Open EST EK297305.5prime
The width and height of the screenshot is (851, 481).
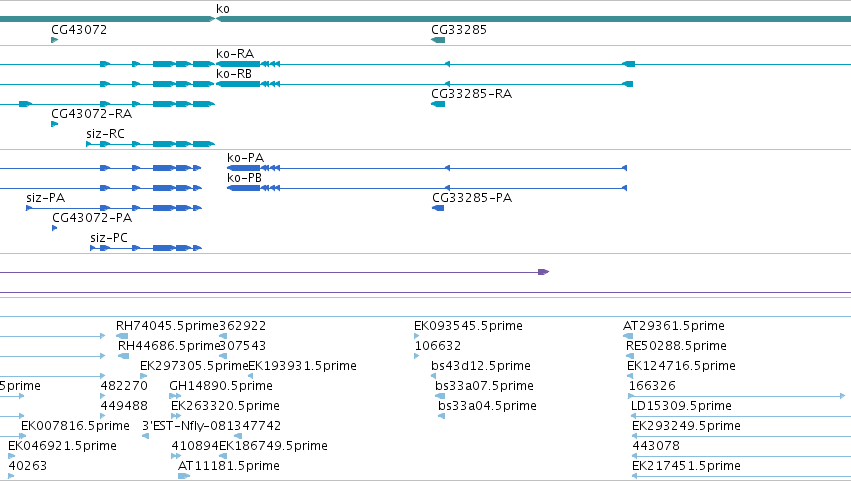coord(194,366)
